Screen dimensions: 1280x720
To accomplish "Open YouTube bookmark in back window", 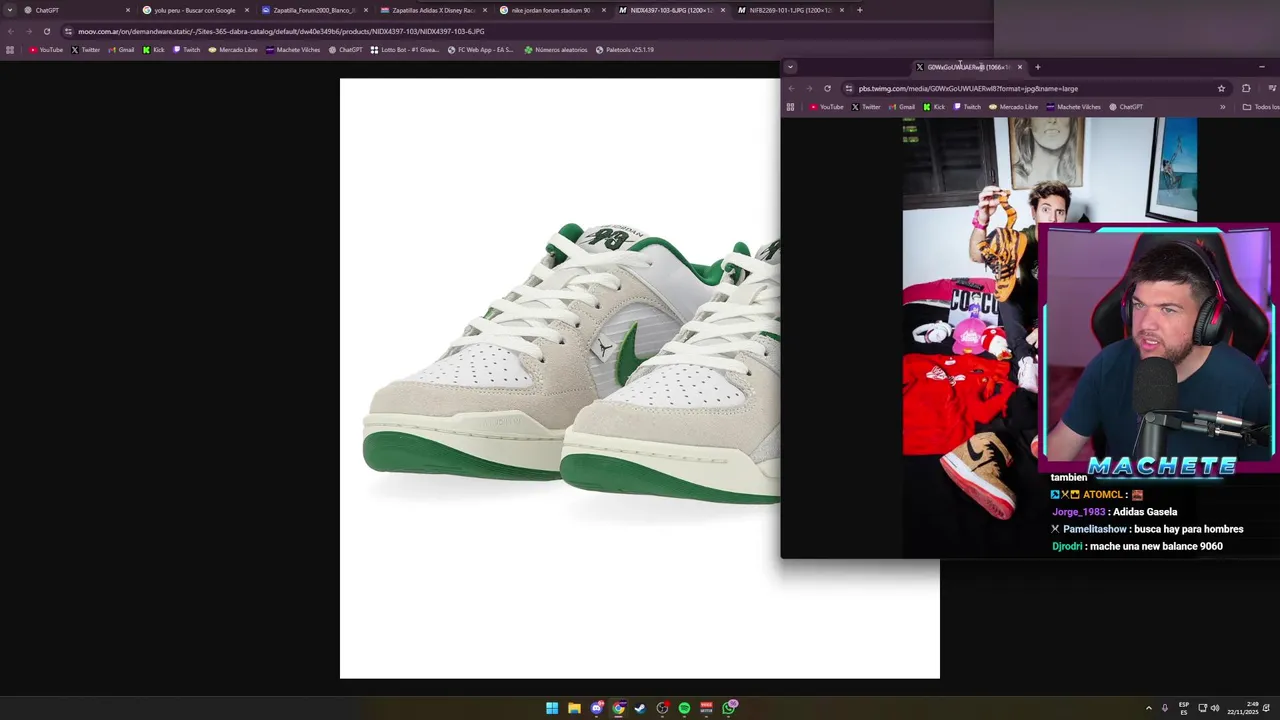I will (x=46, y=50).
